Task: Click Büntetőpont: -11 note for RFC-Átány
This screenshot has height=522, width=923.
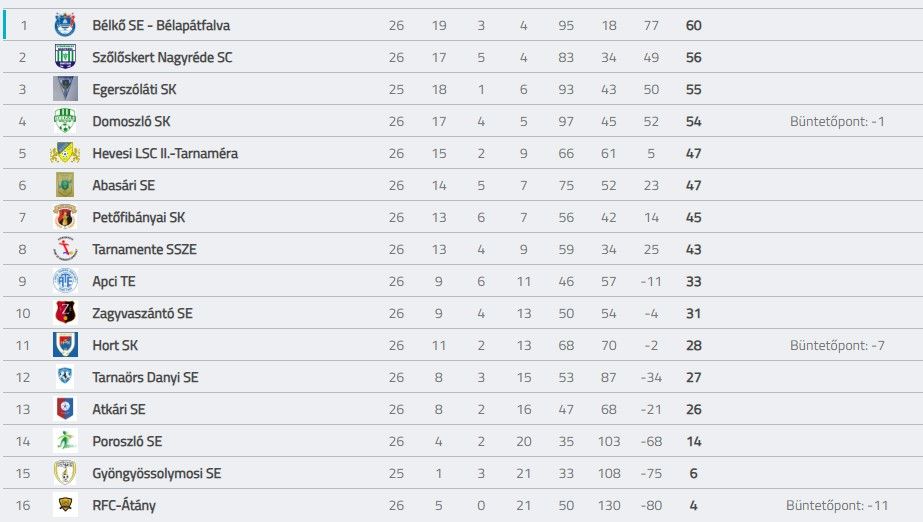Action: 837,505
